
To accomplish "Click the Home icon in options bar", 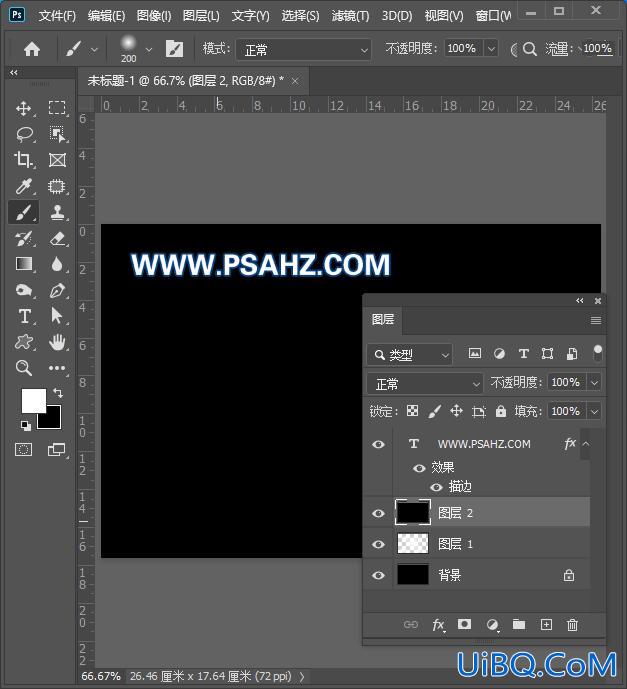I will coord(32,49).
